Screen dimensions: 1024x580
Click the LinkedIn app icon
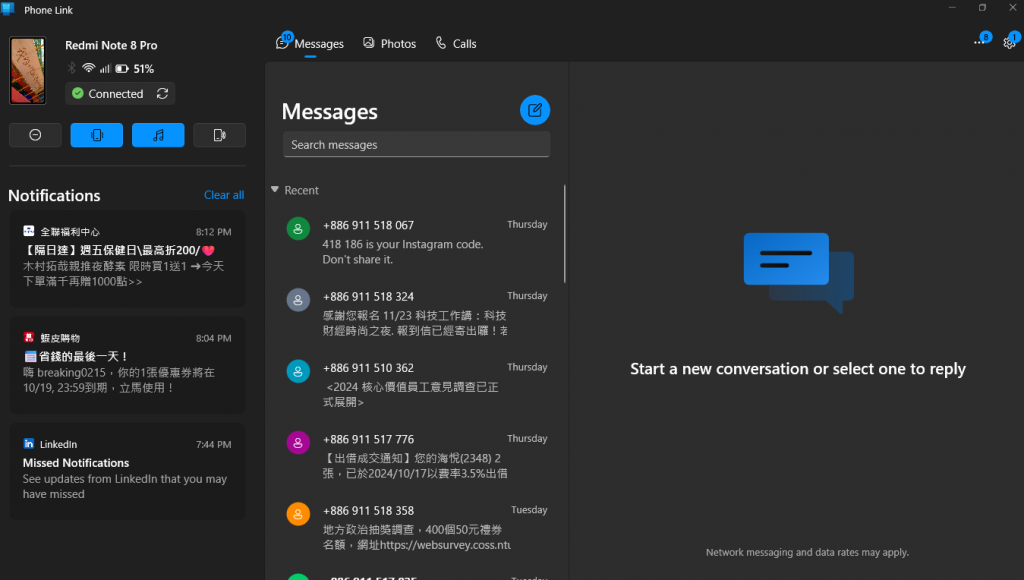(29, 443)
